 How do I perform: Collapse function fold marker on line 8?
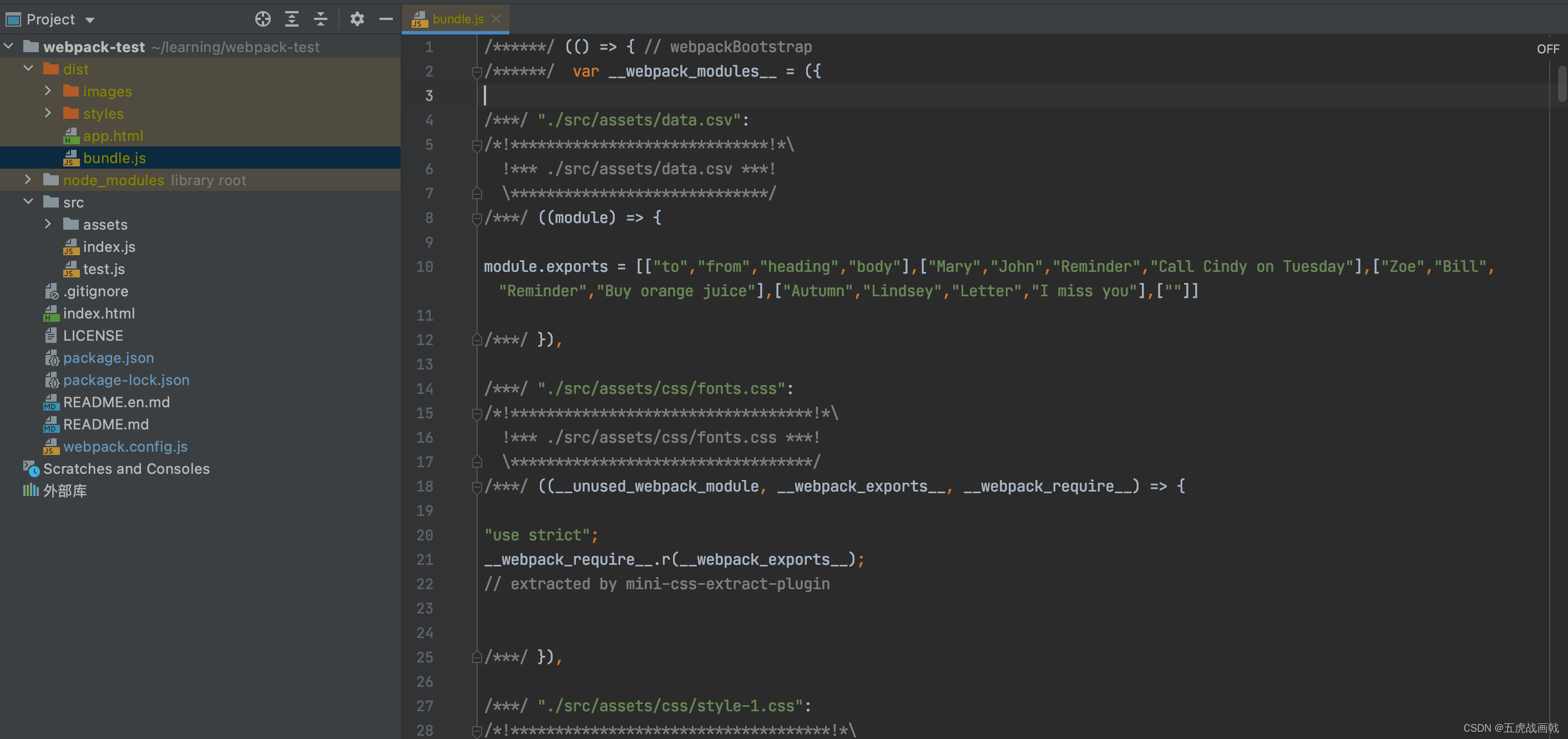pyautogui.click(x=477, y=218)
